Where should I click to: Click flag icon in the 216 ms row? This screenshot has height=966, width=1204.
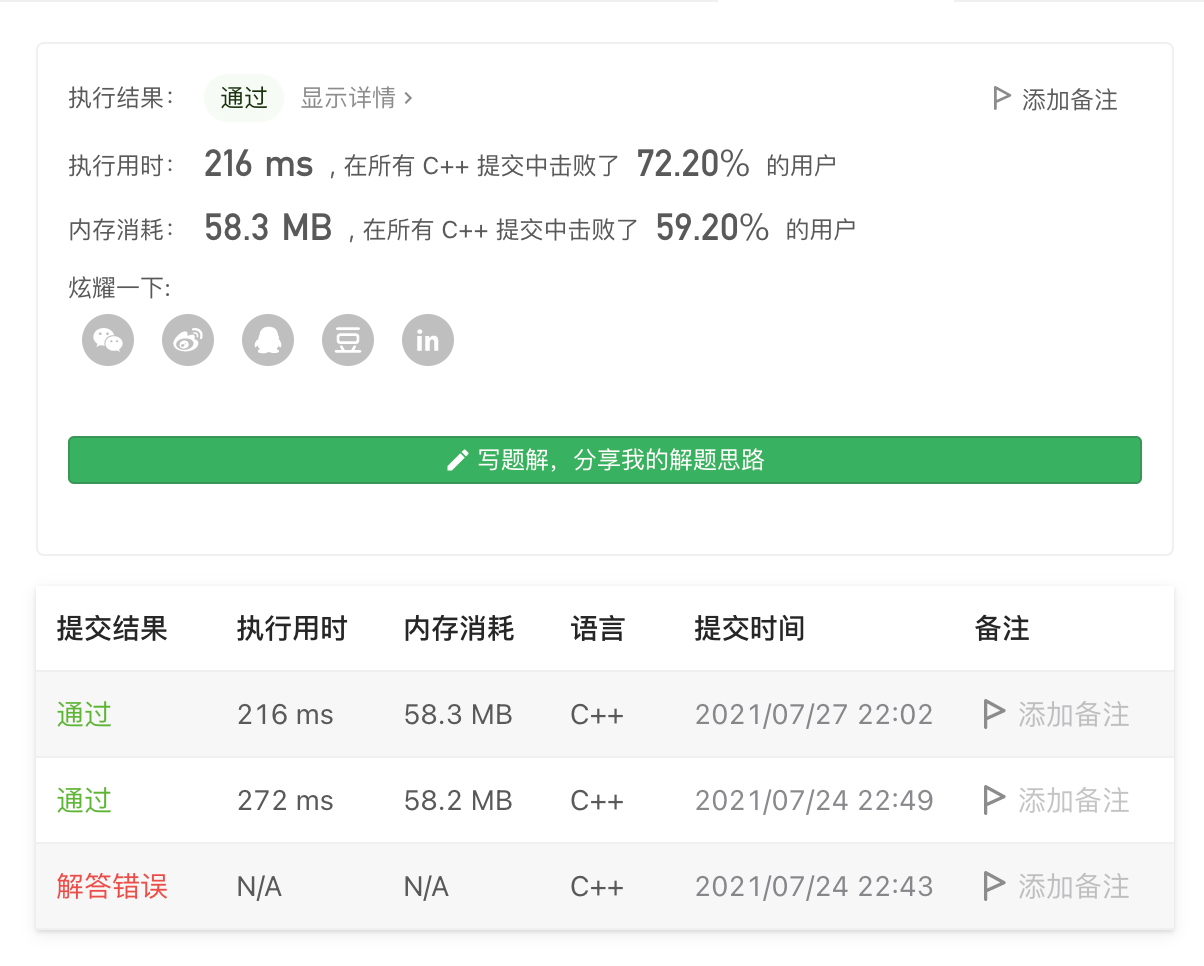(994, 715)
